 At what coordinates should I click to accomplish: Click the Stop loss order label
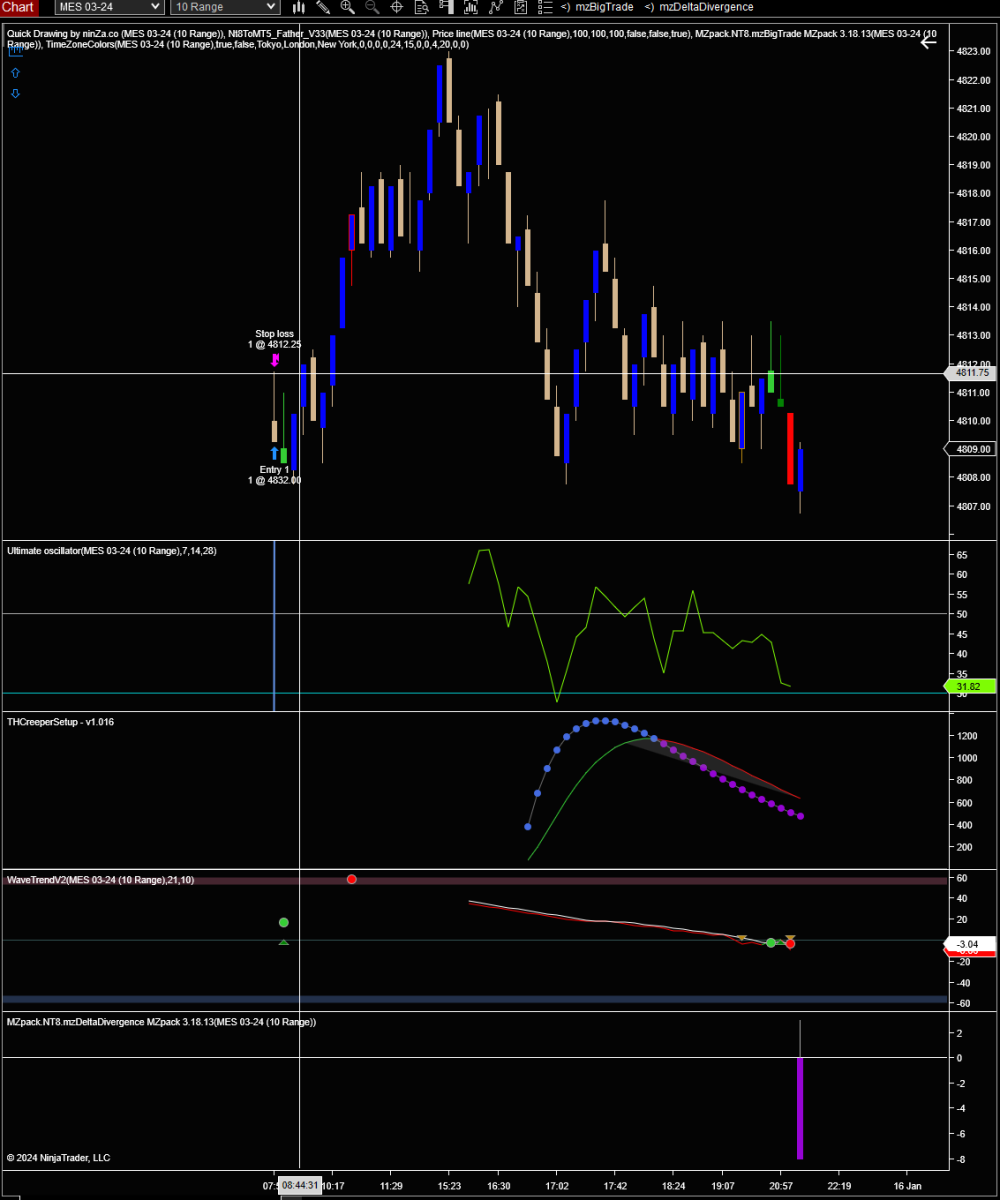(275, 339)
